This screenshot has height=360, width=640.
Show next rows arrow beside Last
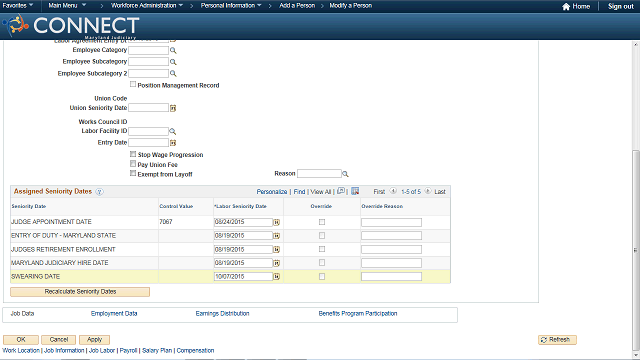tap(428, 191)
